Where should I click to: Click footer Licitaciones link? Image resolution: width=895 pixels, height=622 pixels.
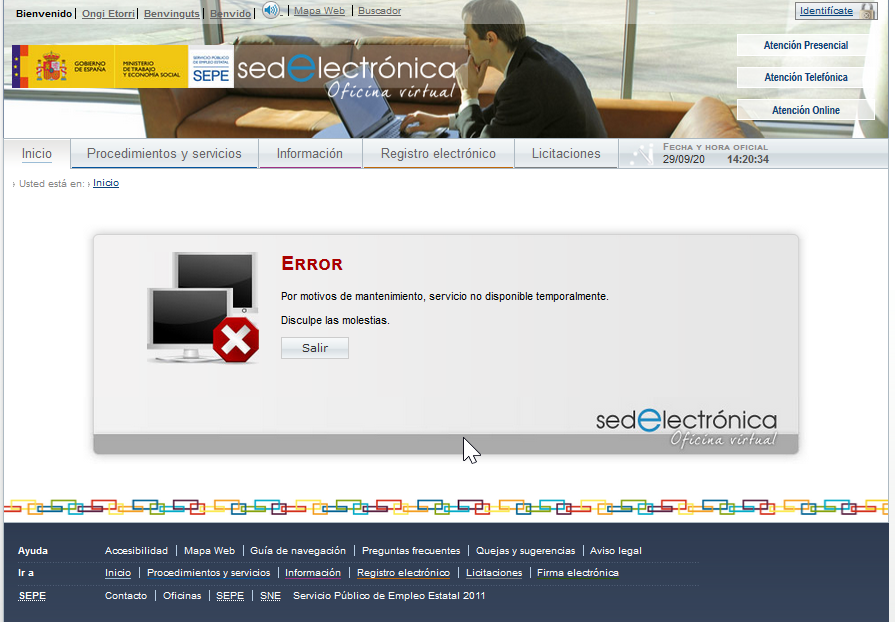tap(494, 573)
